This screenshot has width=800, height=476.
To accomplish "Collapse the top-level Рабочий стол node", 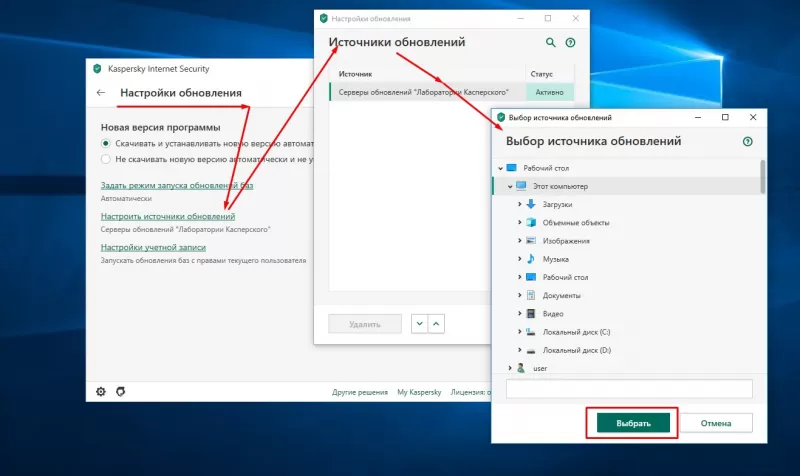I will [x=500, y=168].
